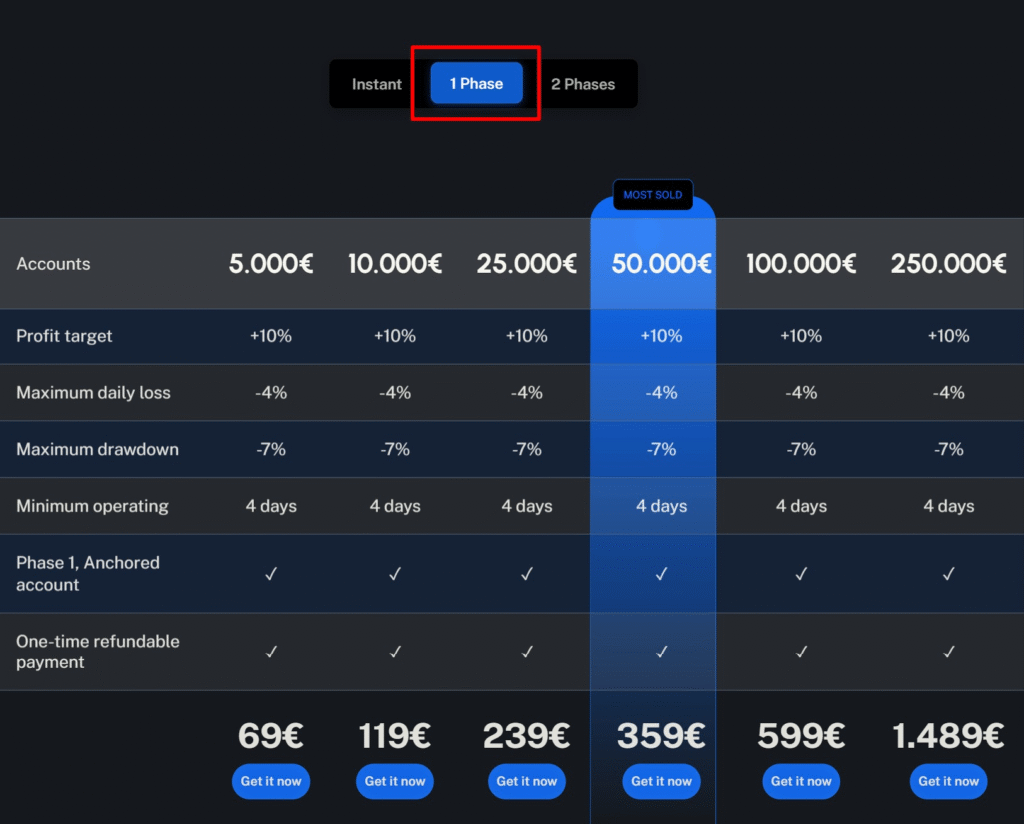
Task: Select the 25.000€ account column header
Action: tap(527, 264)
